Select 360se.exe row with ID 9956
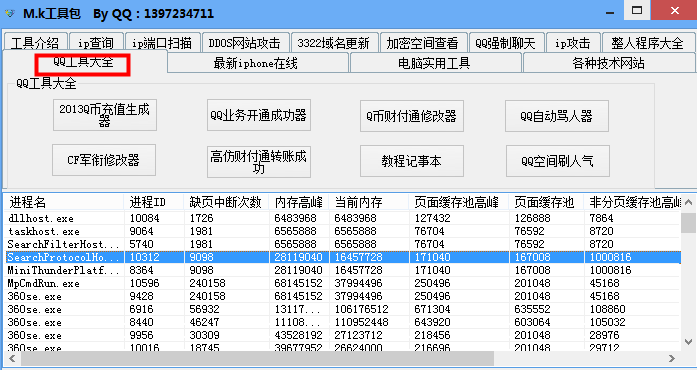The image size is (697, 370). pos(342,335)
